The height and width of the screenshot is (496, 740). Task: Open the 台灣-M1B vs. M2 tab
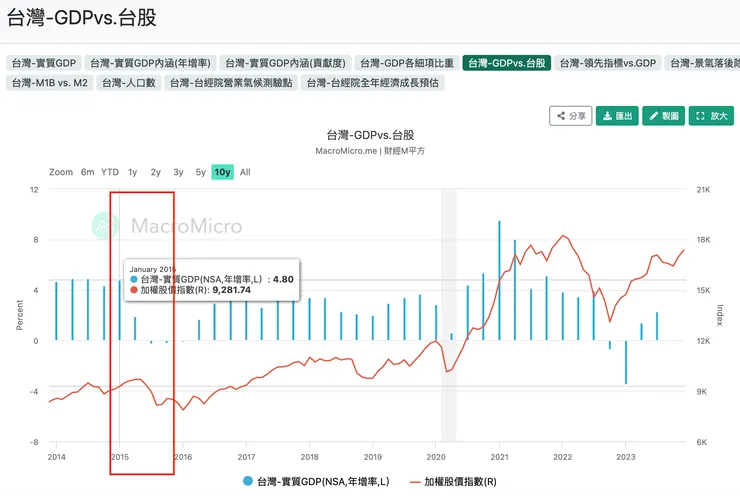click(x=50, y=83)
